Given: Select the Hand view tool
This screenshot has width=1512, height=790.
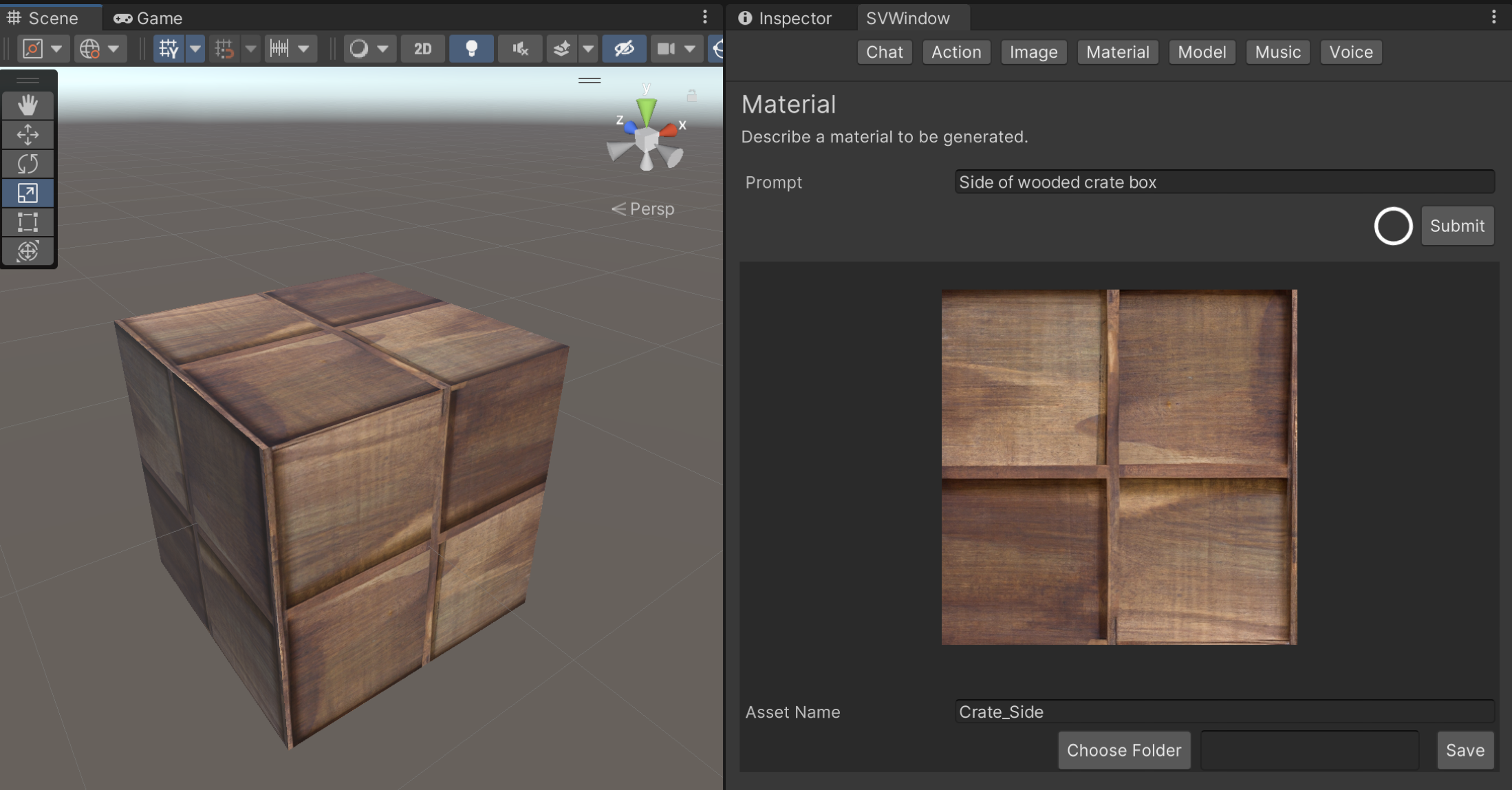Looking at the screenshot, I should coord(28,105).
